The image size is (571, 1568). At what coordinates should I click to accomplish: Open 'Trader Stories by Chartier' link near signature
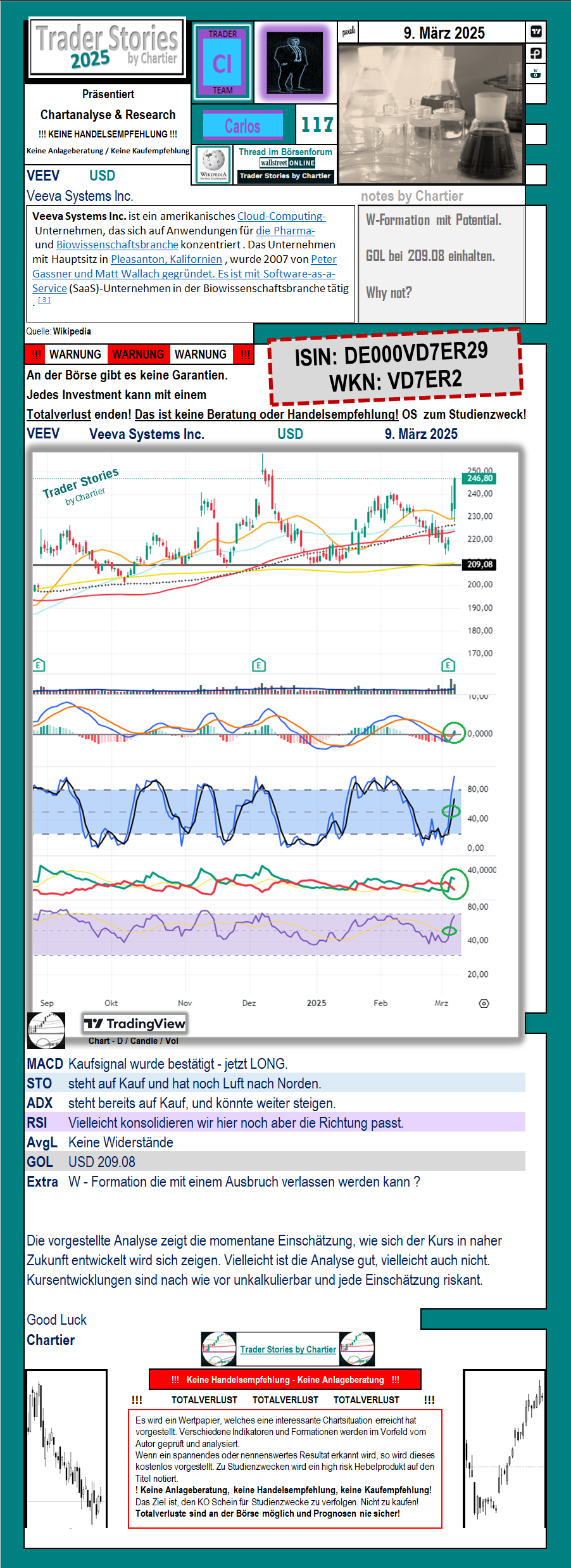288,1349
